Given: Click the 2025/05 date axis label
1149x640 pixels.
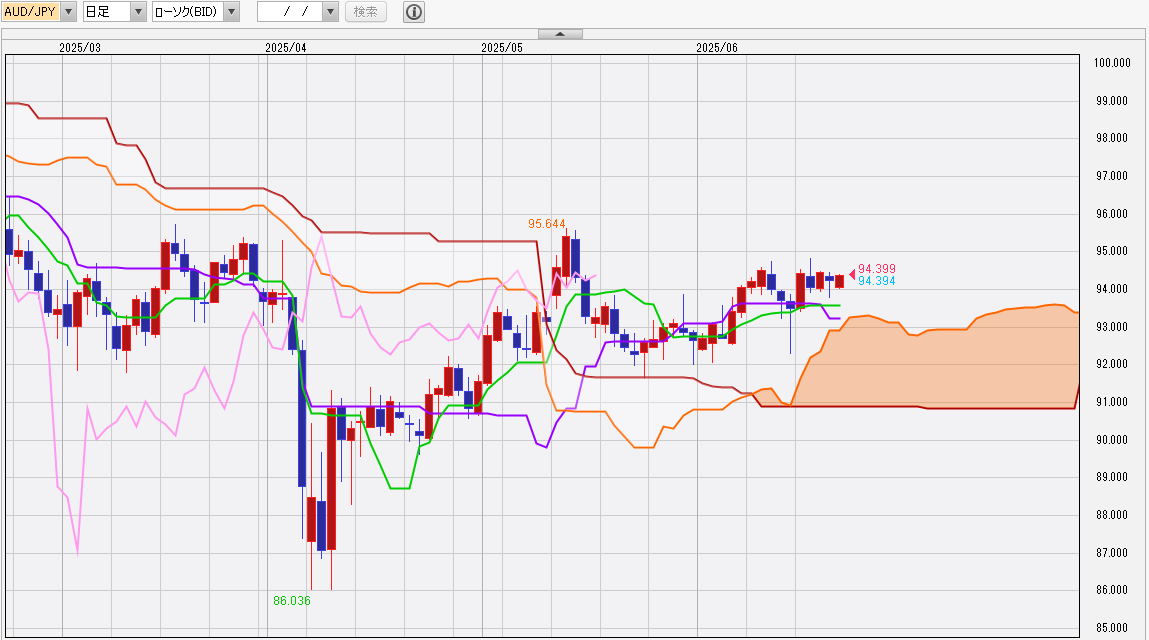Looking at the screenshot, I should [502, 48].
